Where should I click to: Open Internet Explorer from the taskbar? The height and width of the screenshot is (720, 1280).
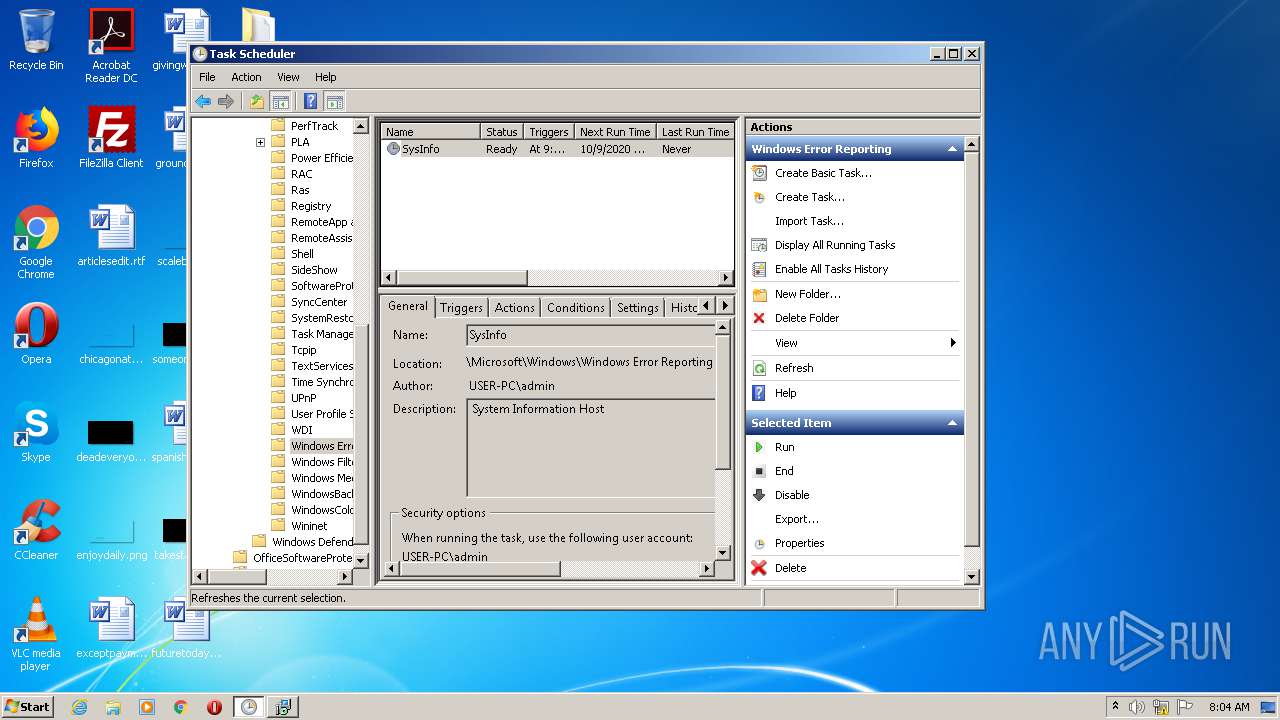point(79,707)
